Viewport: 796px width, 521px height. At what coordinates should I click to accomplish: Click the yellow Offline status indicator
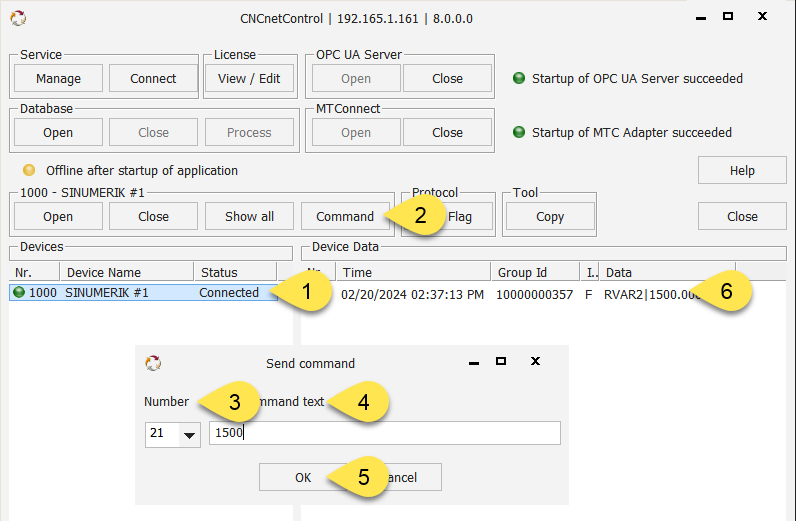click(29, 170)
